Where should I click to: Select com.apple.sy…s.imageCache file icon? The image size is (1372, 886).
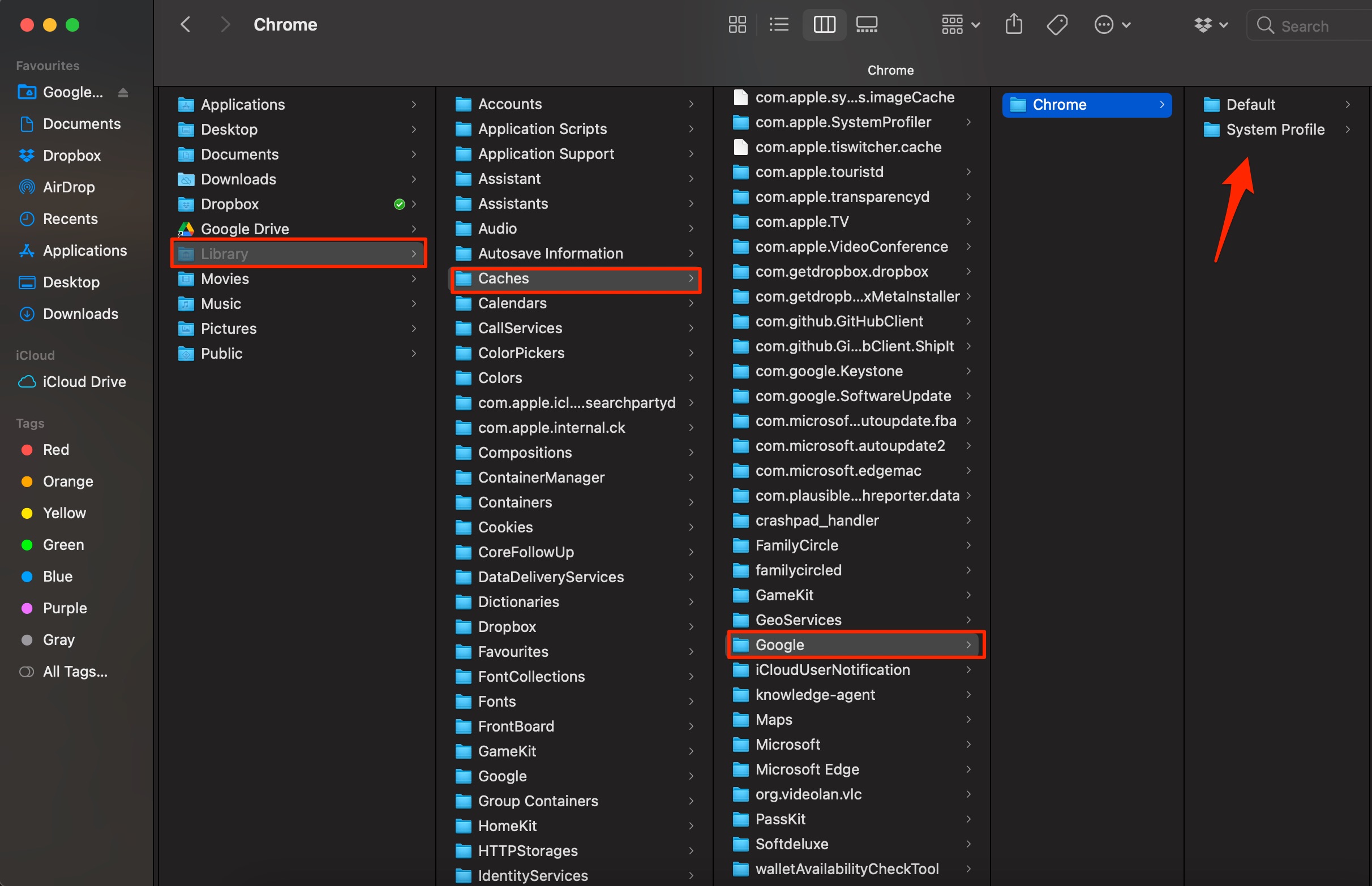pos(740,97)
